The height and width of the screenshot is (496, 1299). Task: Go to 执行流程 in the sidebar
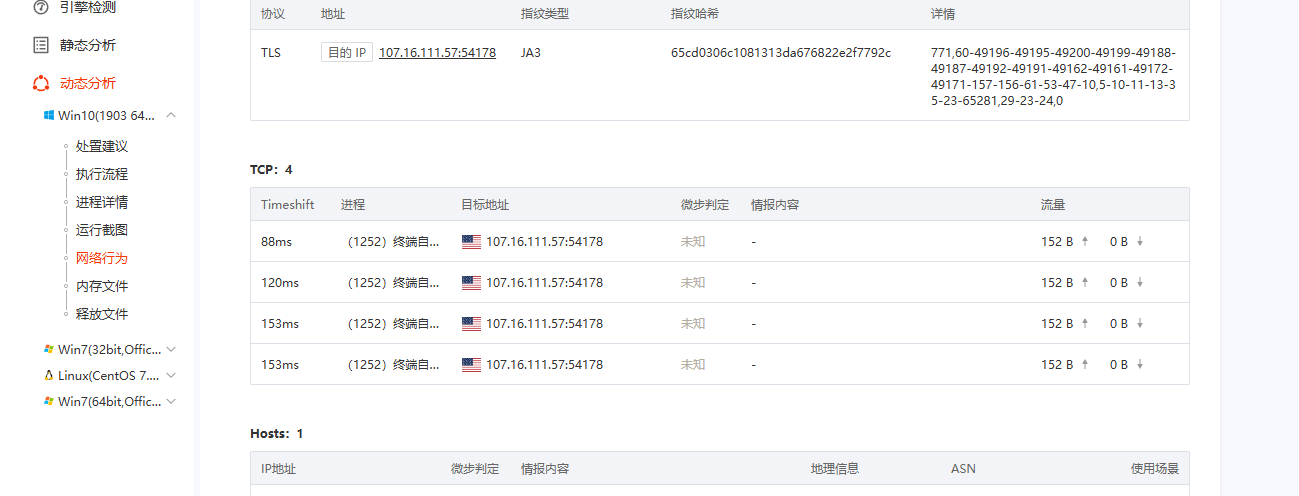[102, 174]
